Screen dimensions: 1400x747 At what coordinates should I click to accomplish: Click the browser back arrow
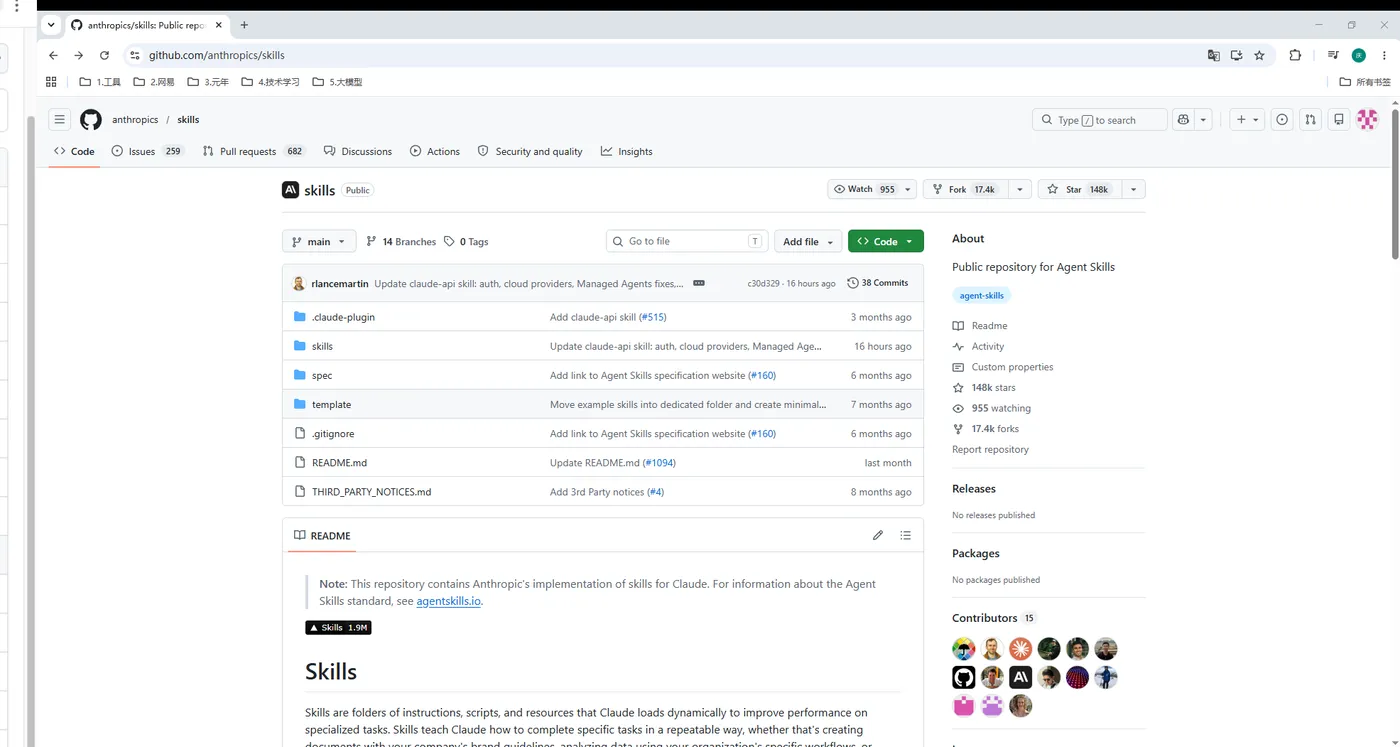coord(54,55)
